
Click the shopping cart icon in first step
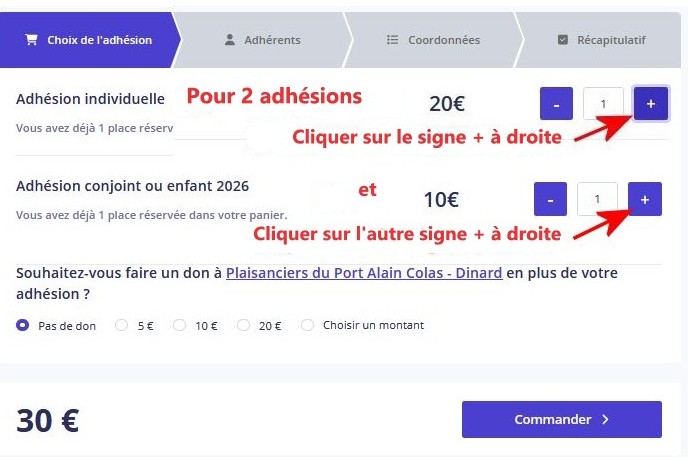(x=31, y=40)
